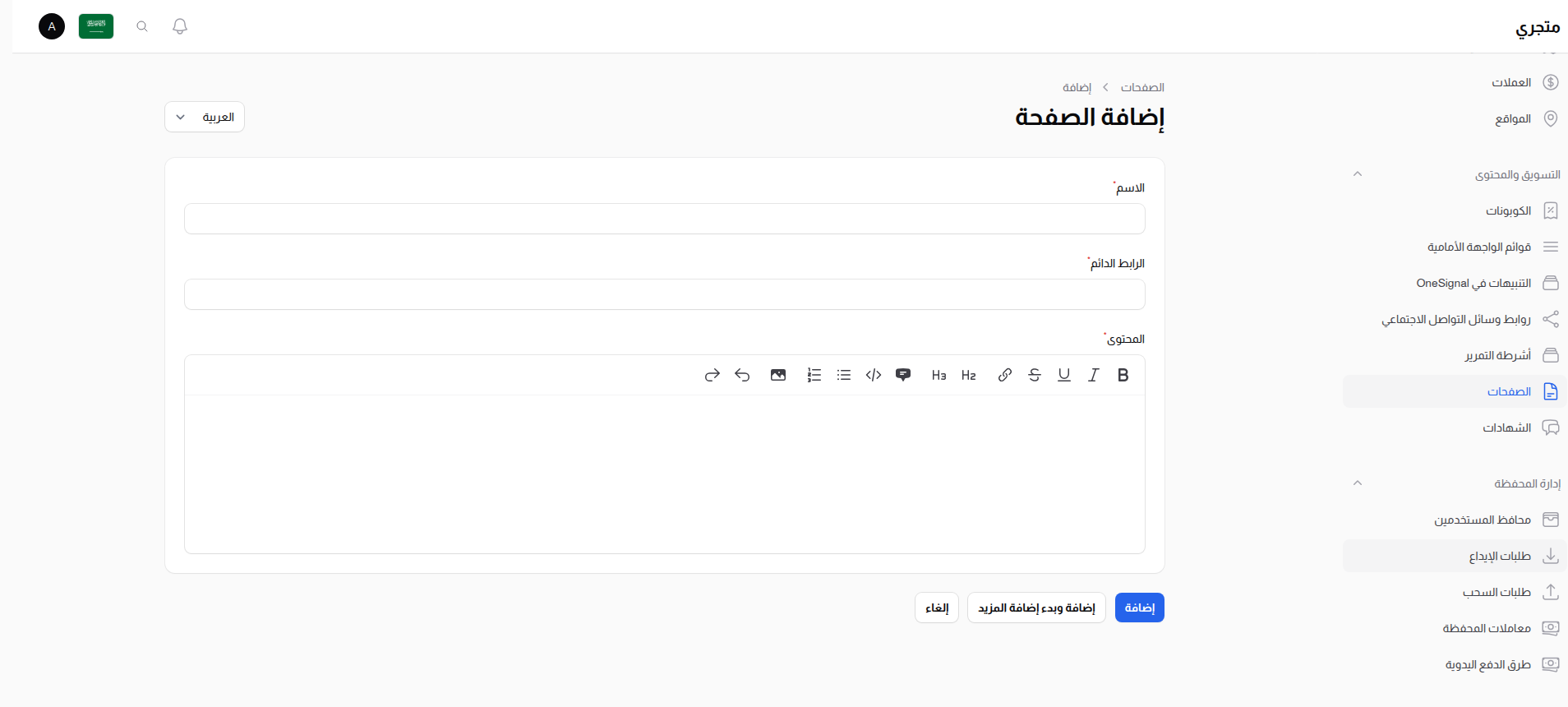Open أشرطة التمرير in the sidebar

point(1455,355)
